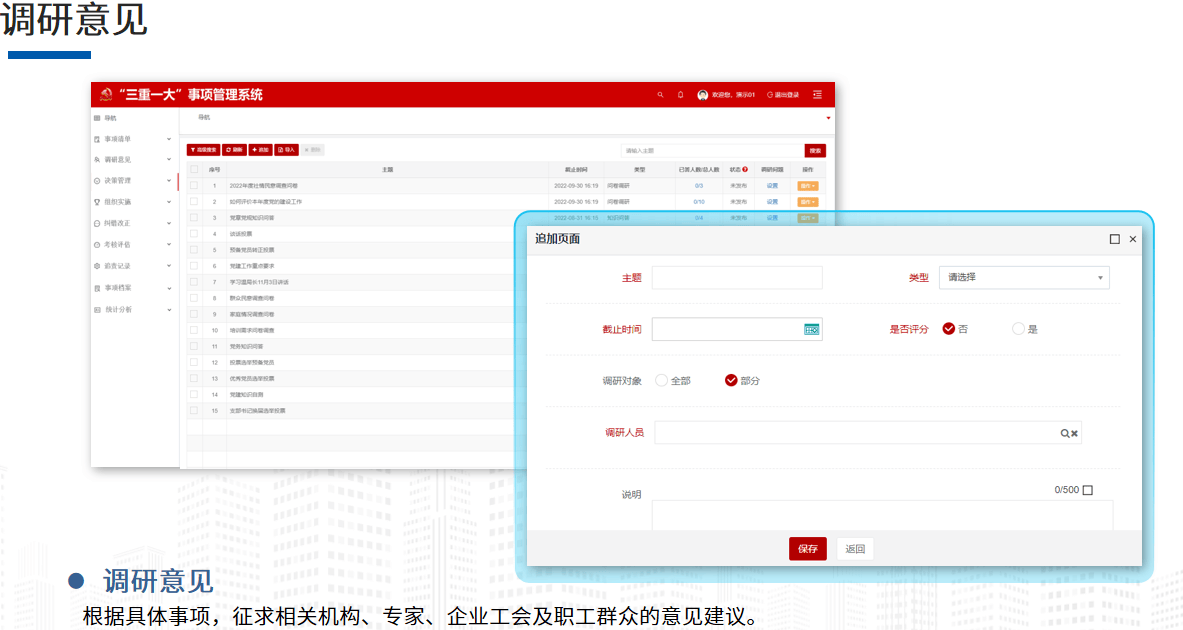Image resolution: width=1183 pixels, height=630 pixels.
Task: Expand the 组织实施 sidebar menu chevron
Action: (169, 202)
